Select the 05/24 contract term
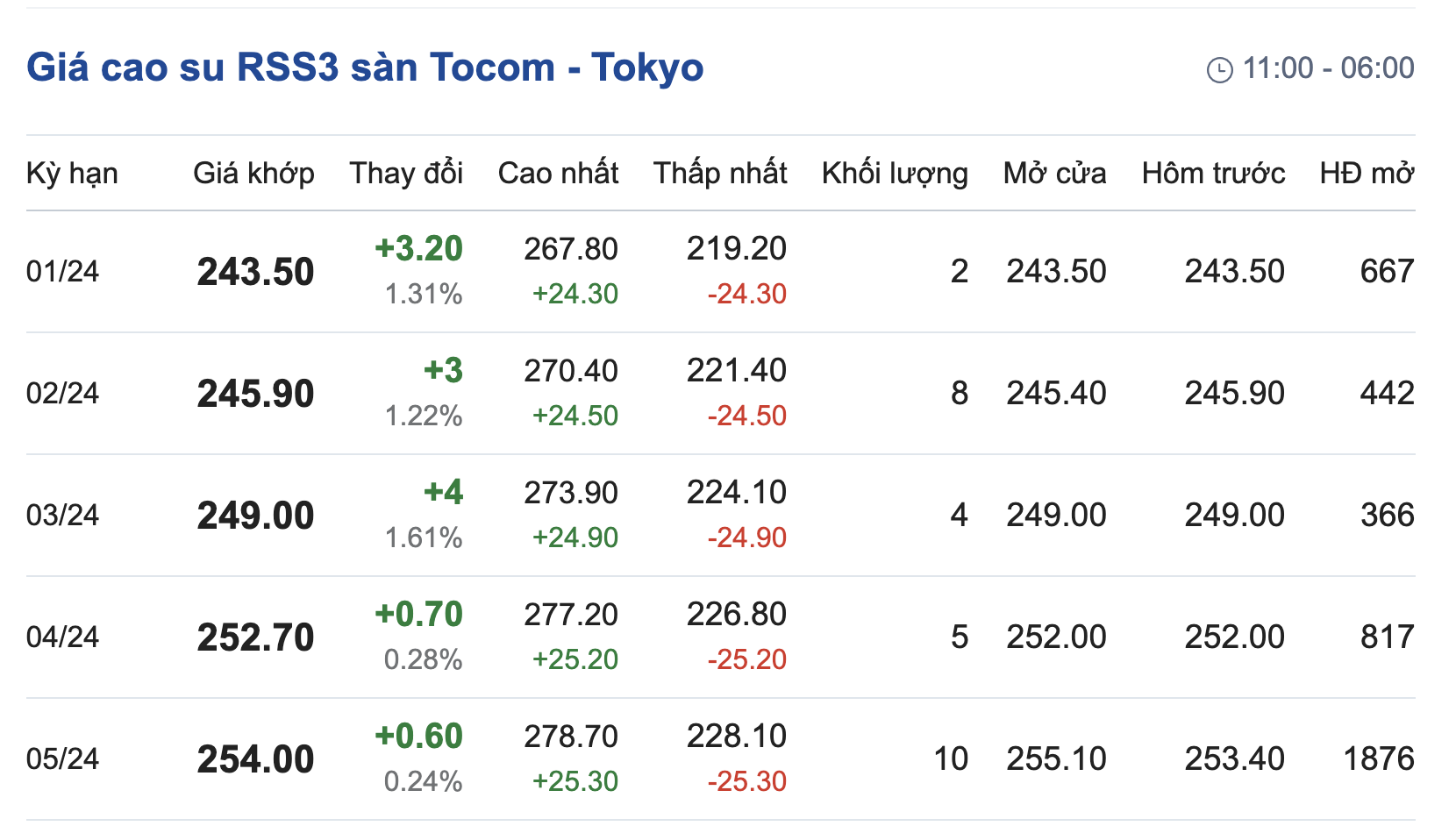The image size is (1456, 826). tap(62, 759)
